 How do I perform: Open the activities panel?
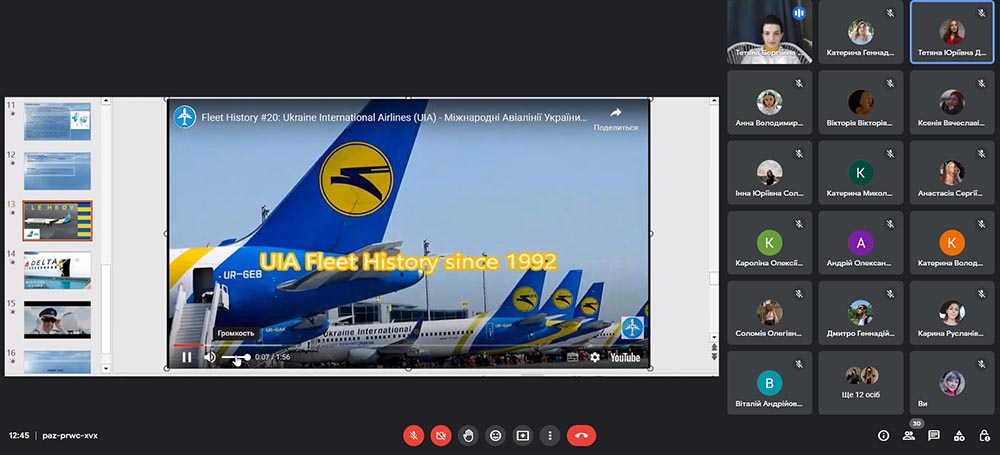click(x=959, y=436)
